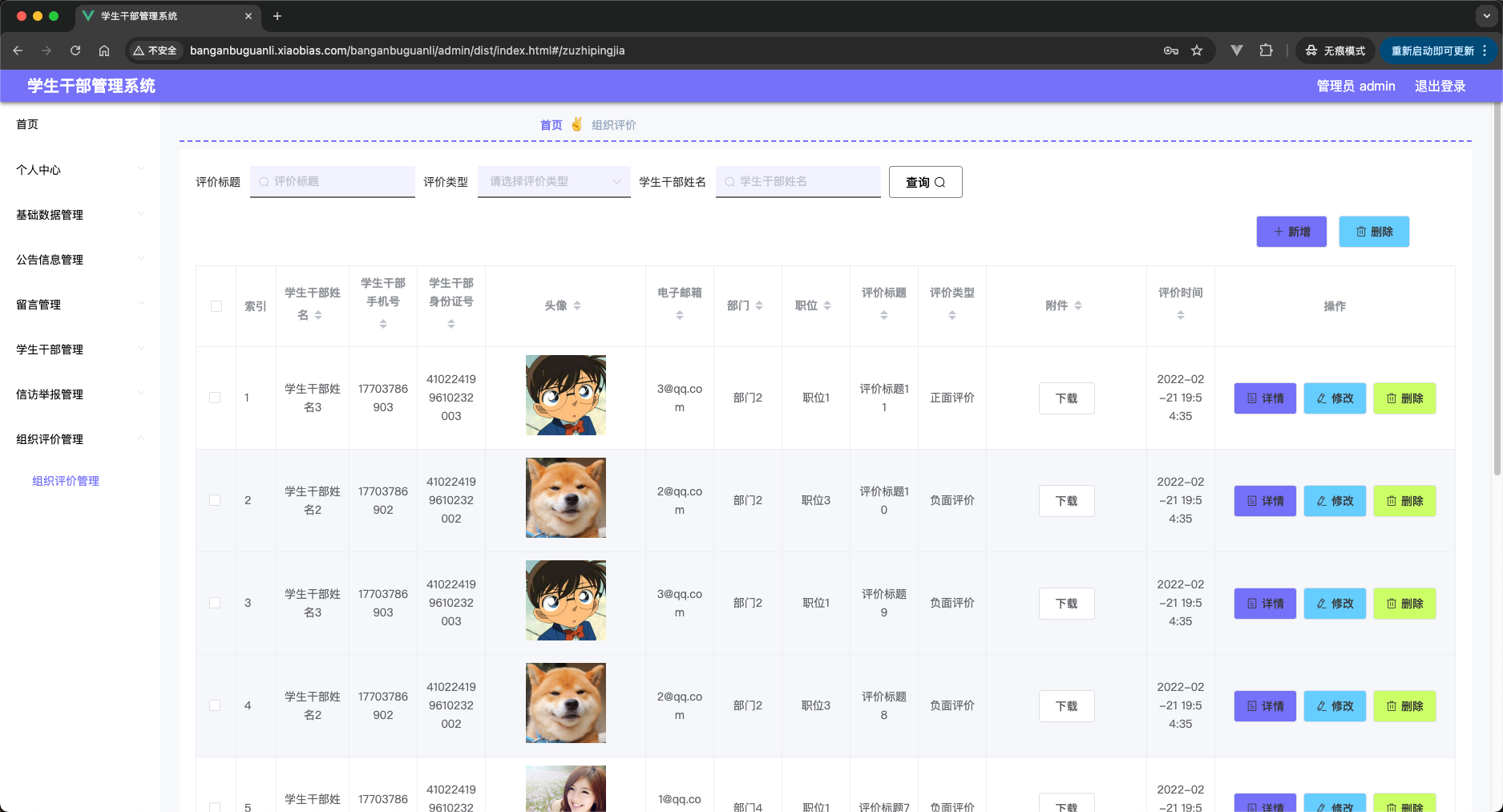Download attachment in row 4
The height and width of the screenshot is (812, 1503).
pos(1066,706)
